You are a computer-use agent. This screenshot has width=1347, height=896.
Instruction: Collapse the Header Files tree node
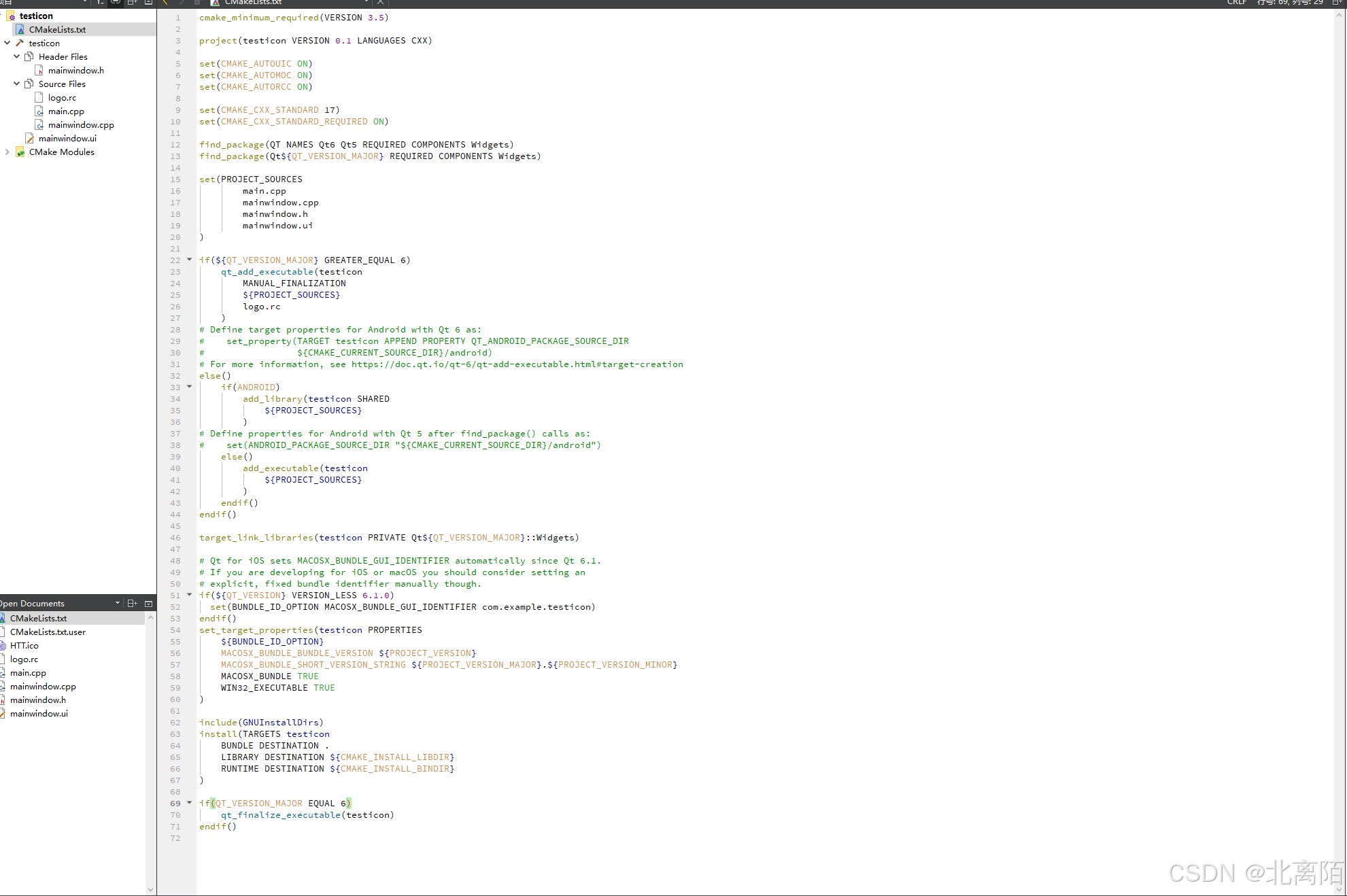click(16, 56)
